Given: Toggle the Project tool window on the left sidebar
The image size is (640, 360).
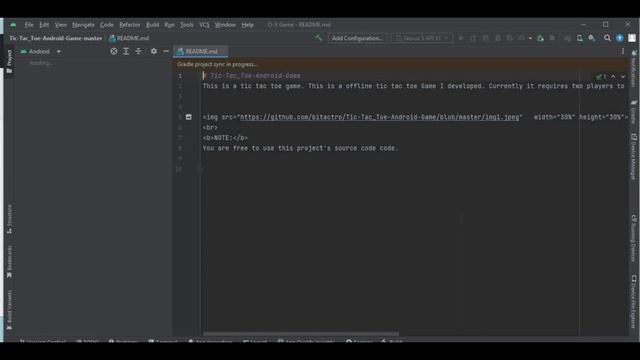Looking at the screenshot, I should 9,61.
